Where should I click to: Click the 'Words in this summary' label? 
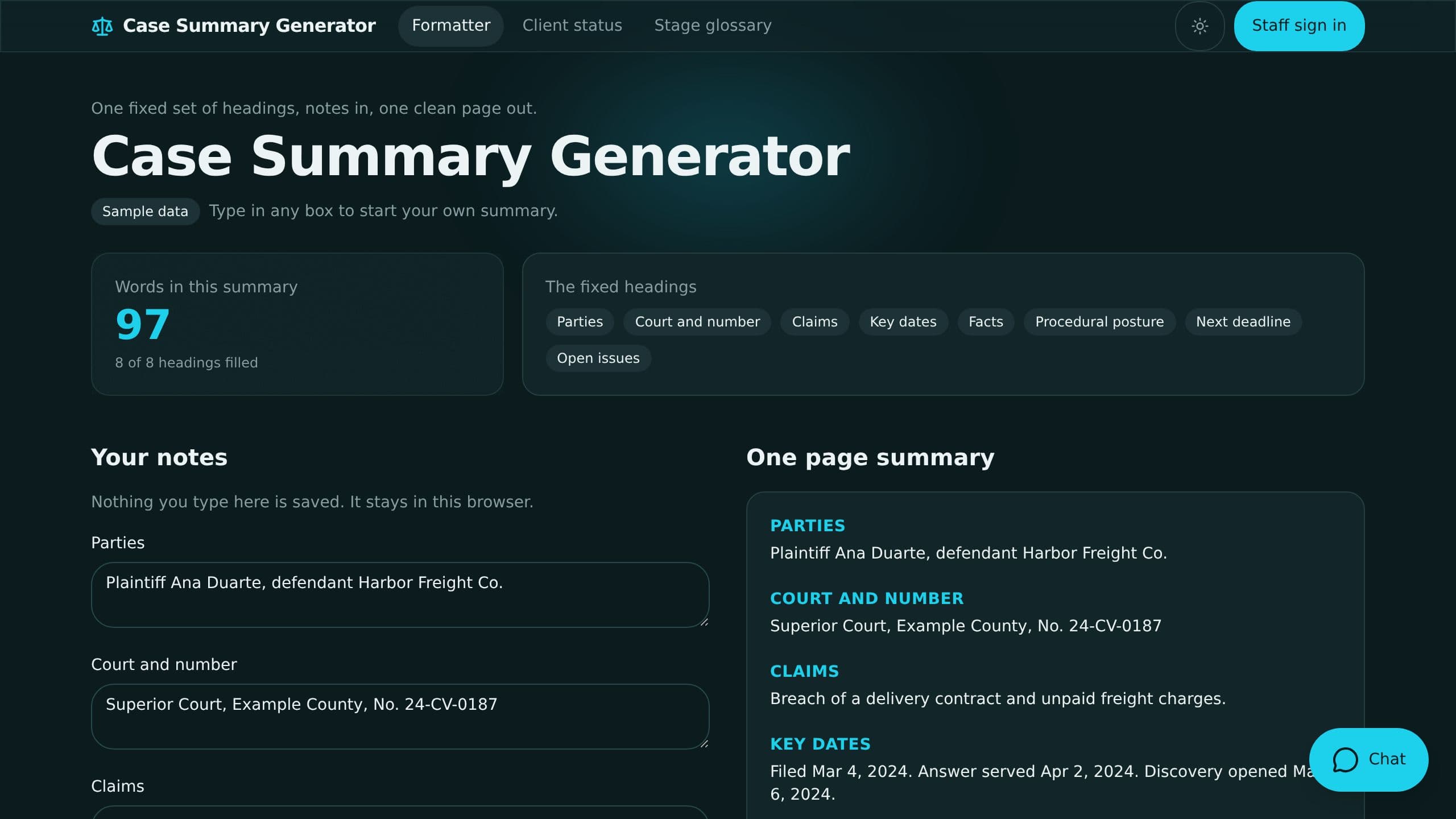pyautogui.click(x=206, y=287)
